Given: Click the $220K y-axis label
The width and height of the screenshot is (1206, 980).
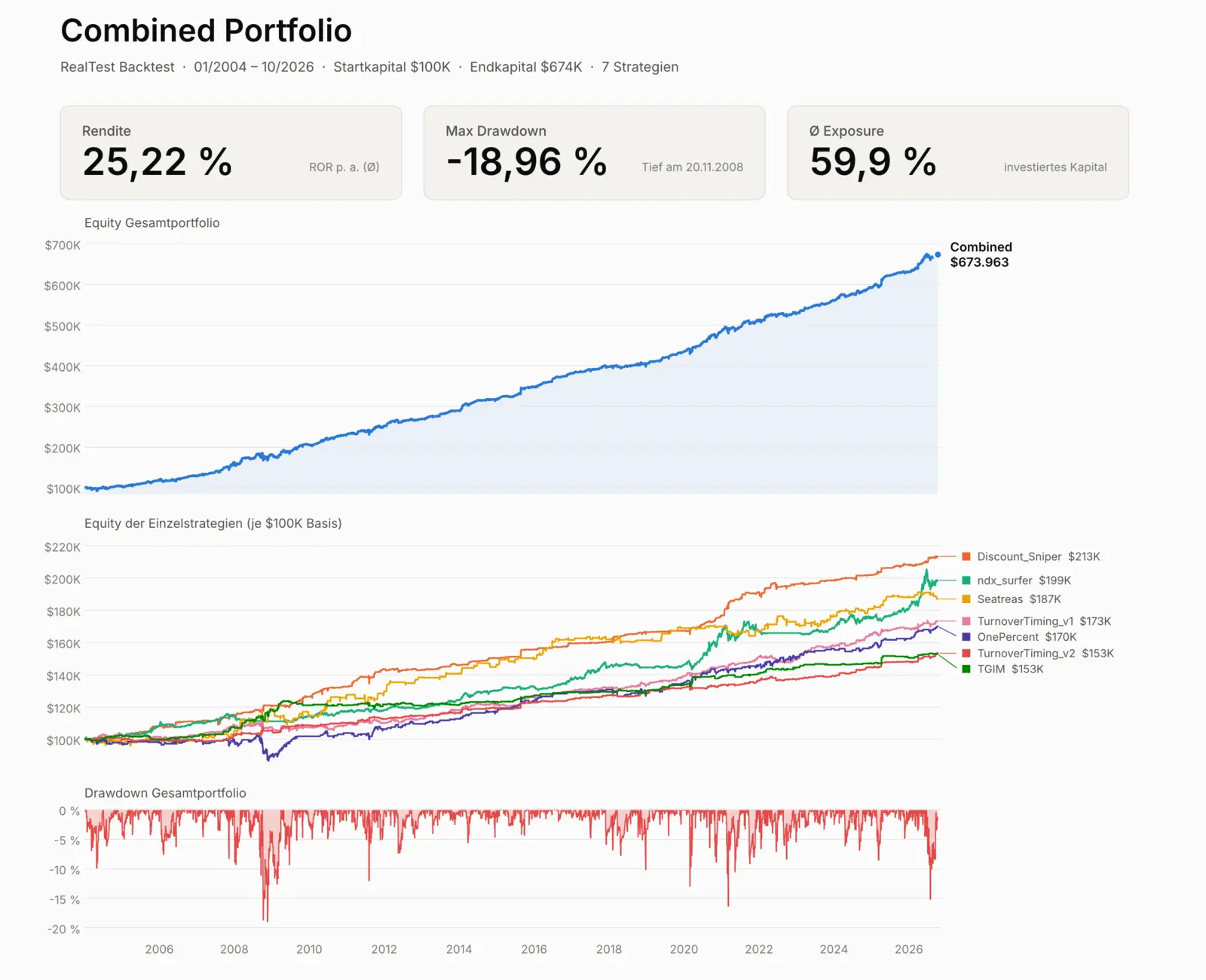Looking at the screenshot, I should click(63, 547).
